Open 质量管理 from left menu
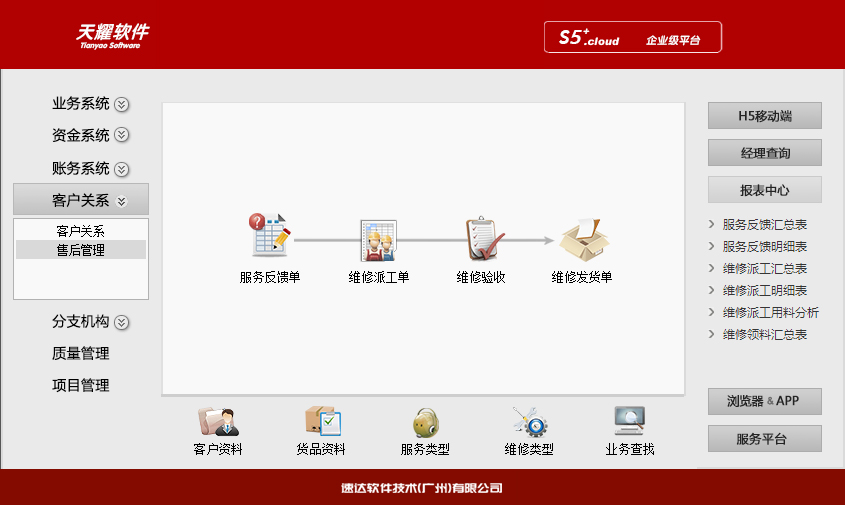 pyautogui.click(x=81, y=353)
